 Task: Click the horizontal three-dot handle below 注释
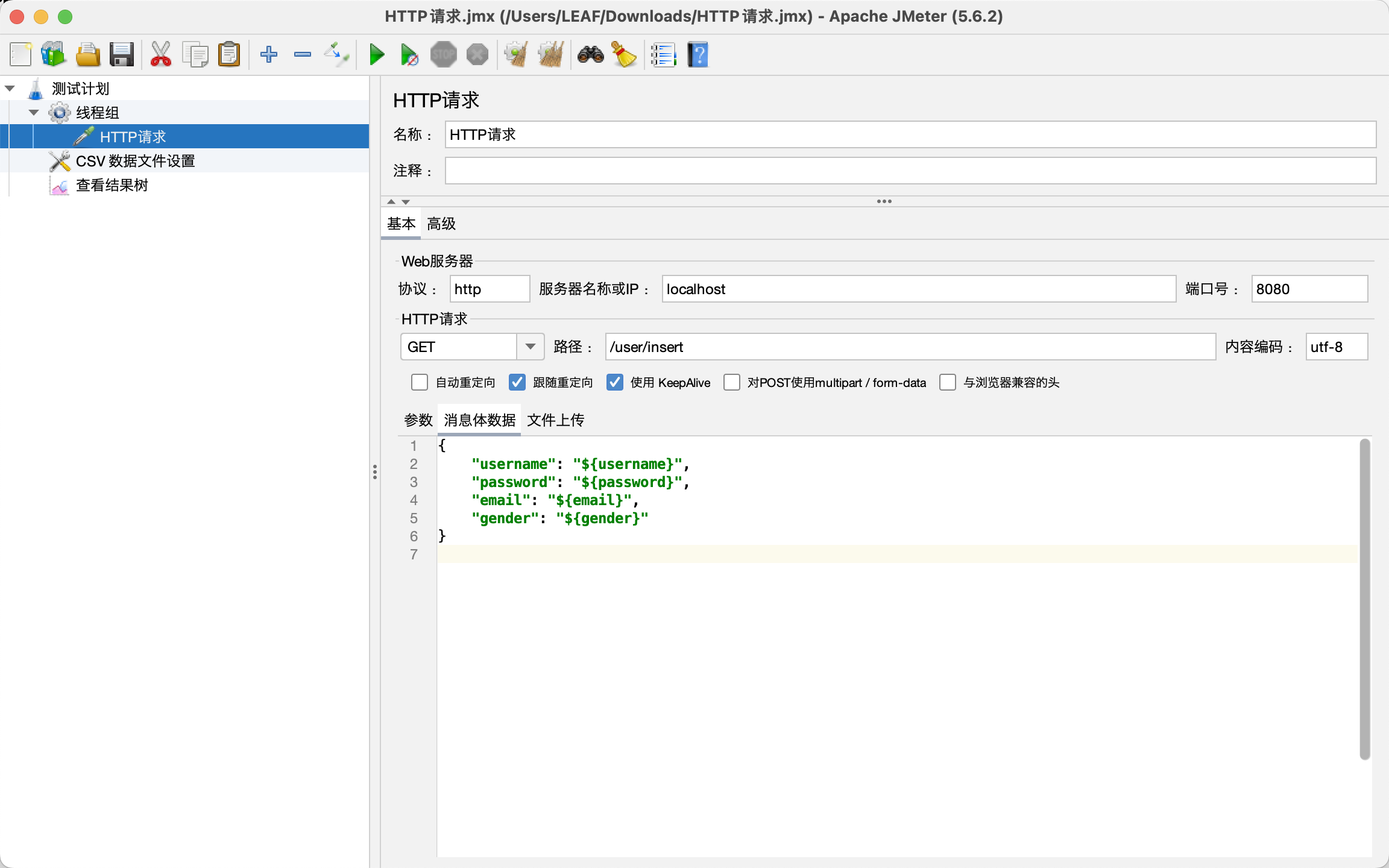tap(884, 201)
